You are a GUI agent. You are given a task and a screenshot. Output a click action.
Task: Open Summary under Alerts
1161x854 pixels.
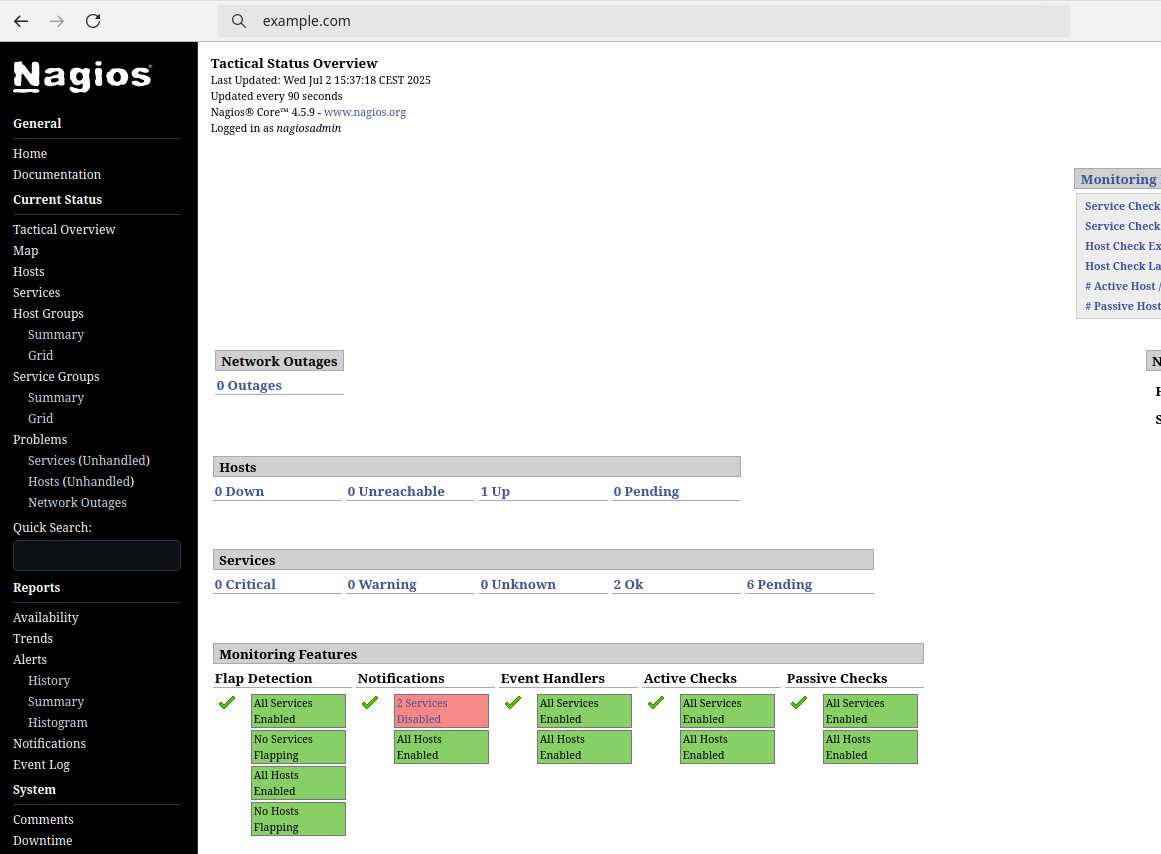pos(56,701)
